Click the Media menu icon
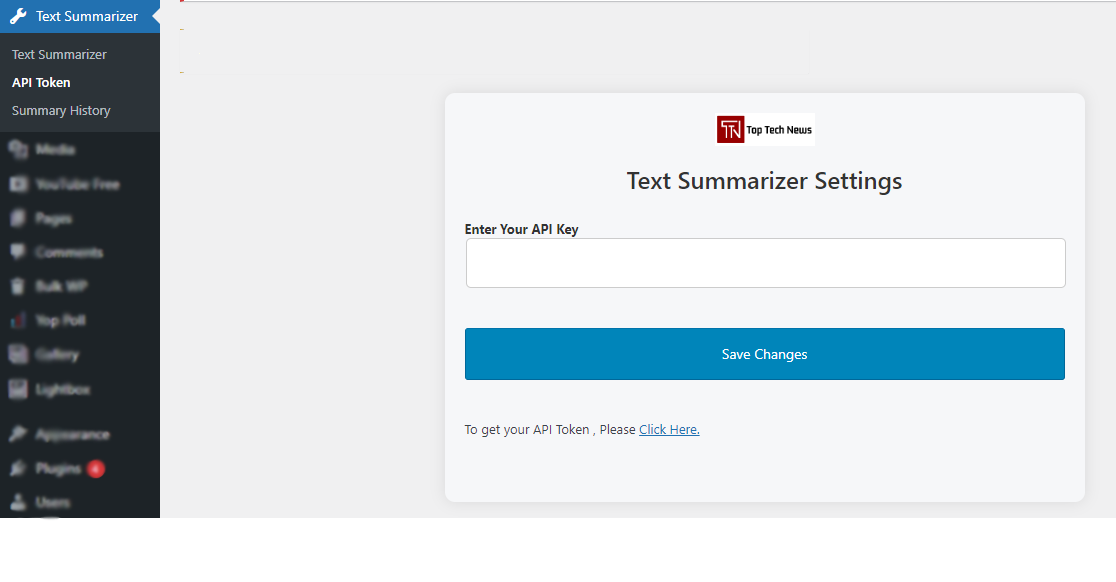The height and width of the screenshot is (582, 1116). tap(19, 149)
